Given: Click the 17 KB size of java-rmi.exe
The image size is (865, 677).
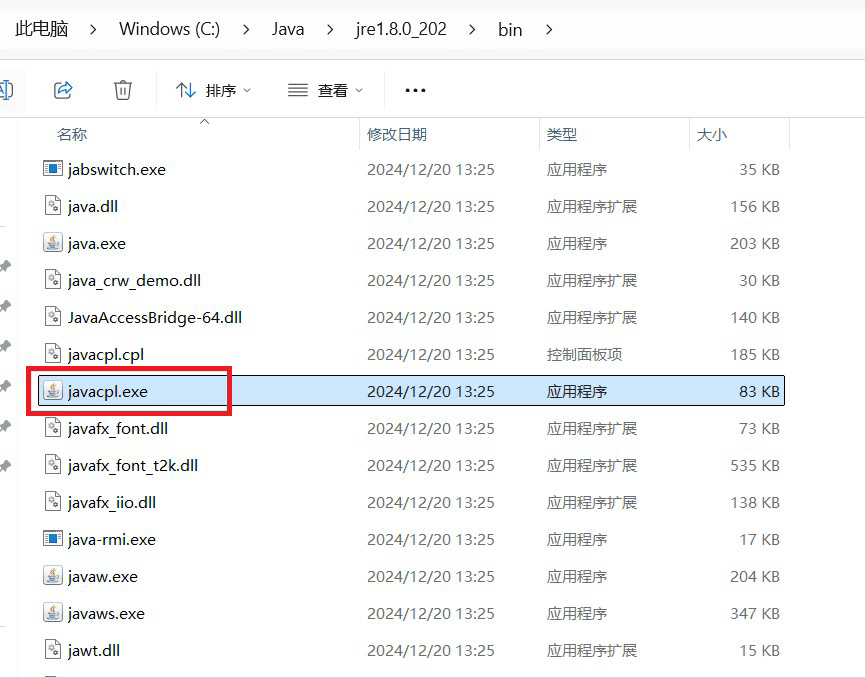Looking at the screenshot, I should pos(759,539).
